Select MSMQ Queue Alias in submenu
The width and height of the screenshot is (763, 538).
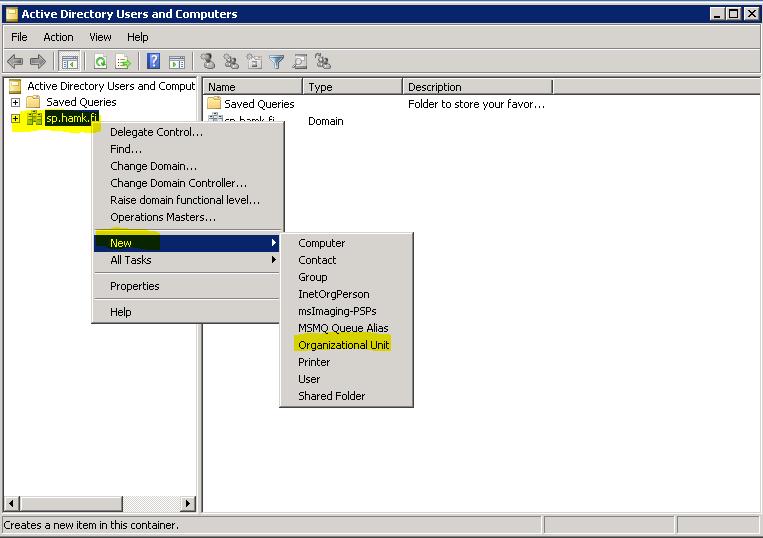pyautogui.click(x=346, y=328)
